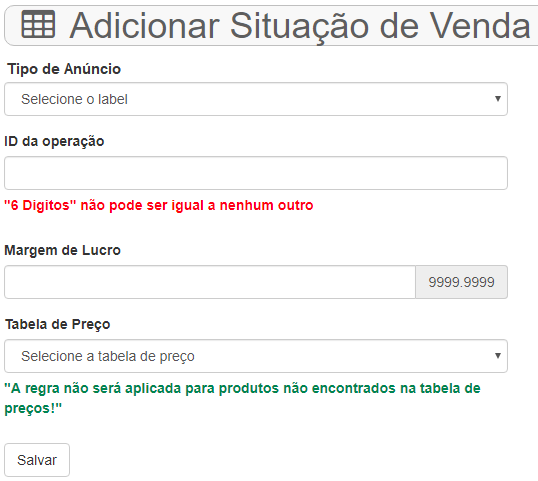Click the Salvar button
Image resolution: width=538 pixels, height=481 pixels.
pyautogui.click(x=37, y=460)
